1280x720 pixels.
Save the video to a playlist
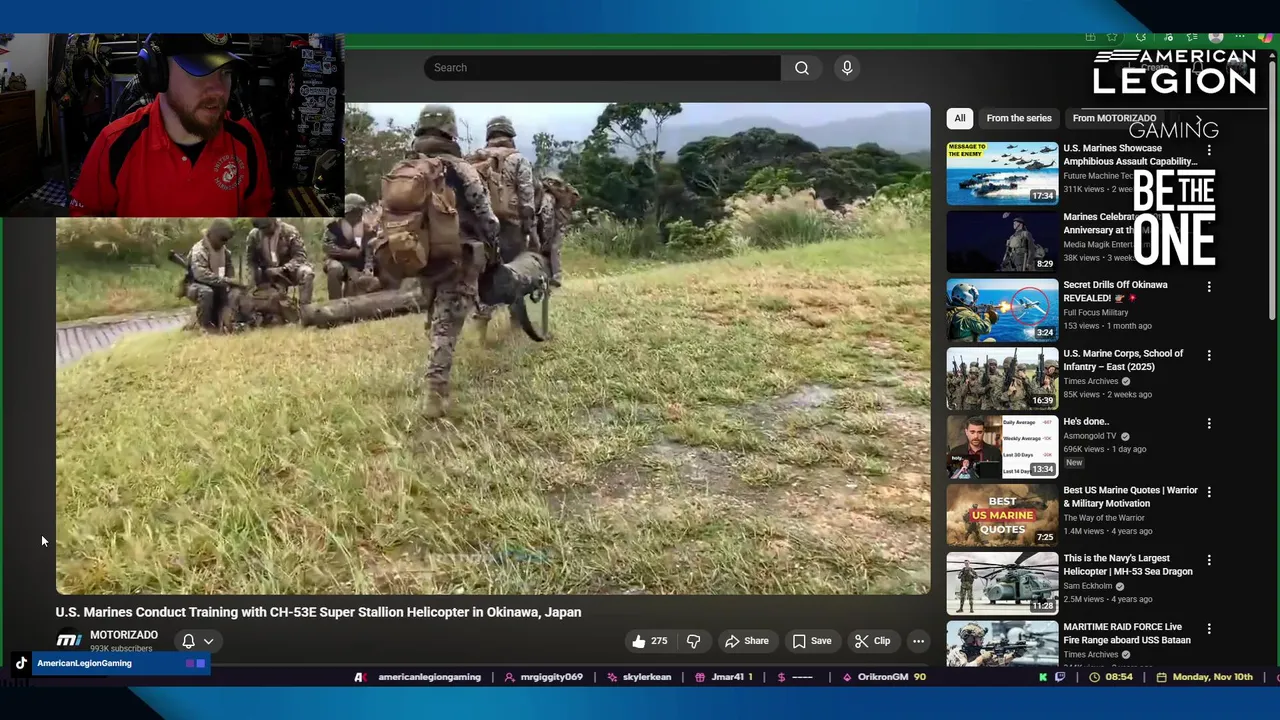coord(812,641)
